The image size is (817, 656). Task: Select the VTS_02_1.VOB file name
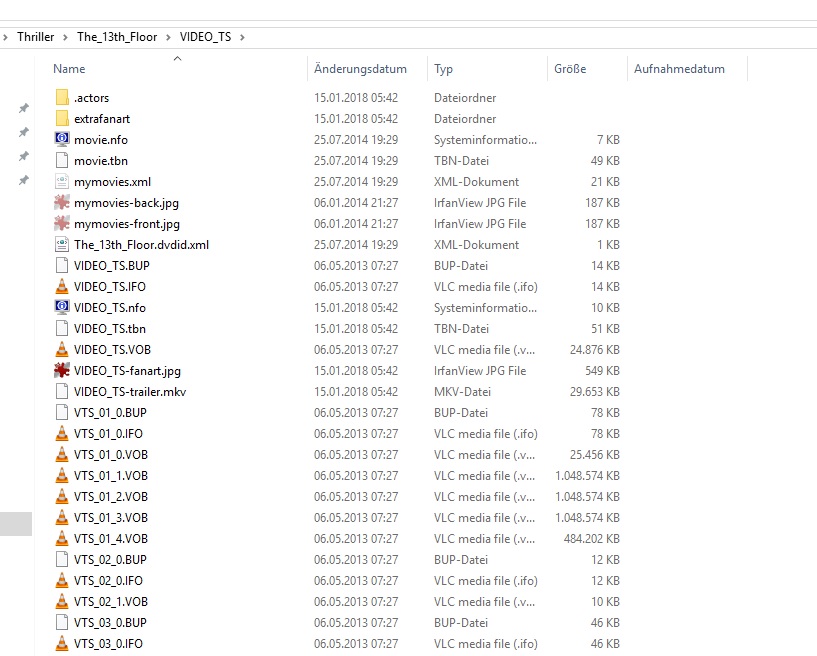[110, 601]
